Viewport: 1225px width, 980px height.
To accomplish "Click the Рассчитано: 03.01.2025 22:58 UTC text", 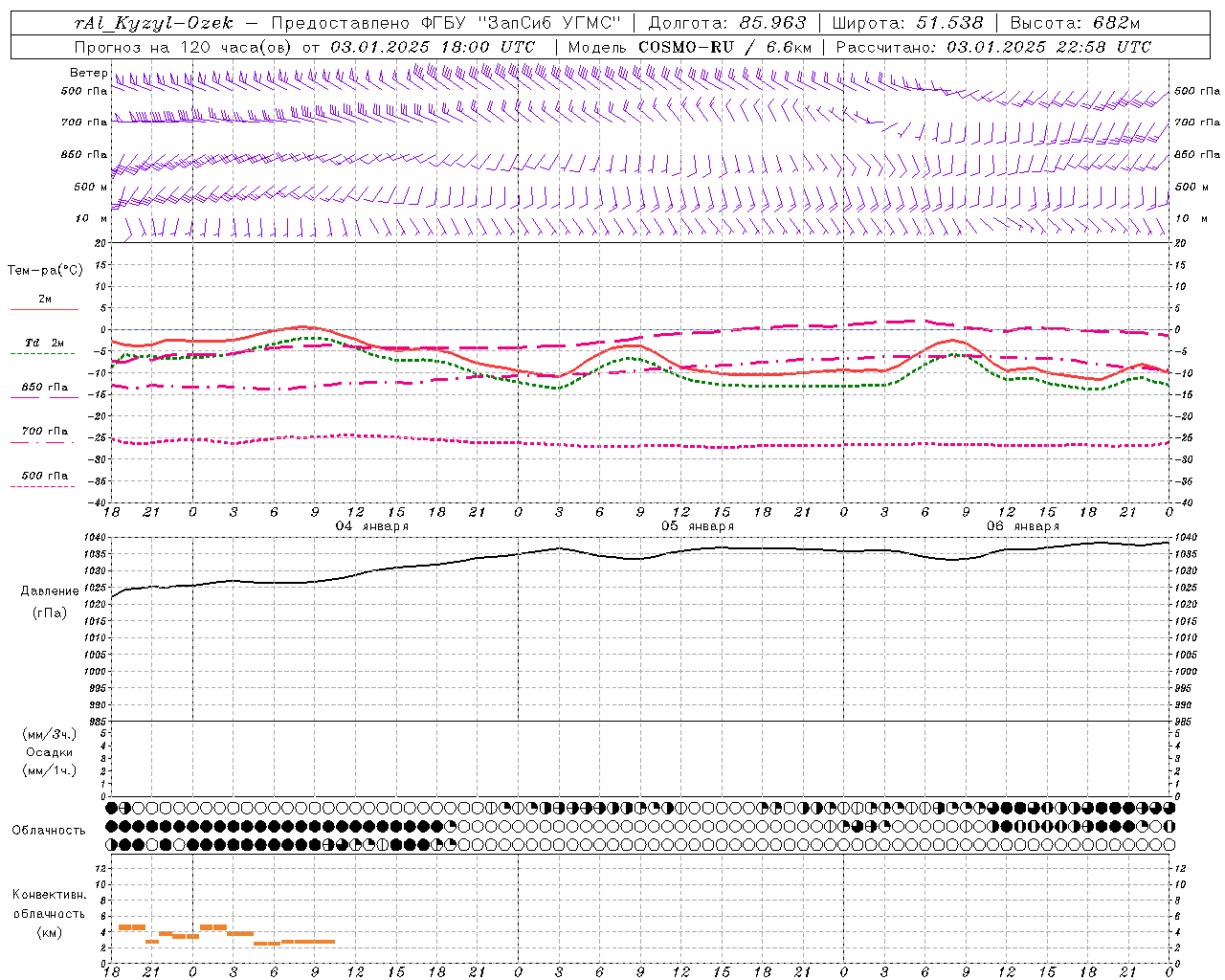I will 993,47.
